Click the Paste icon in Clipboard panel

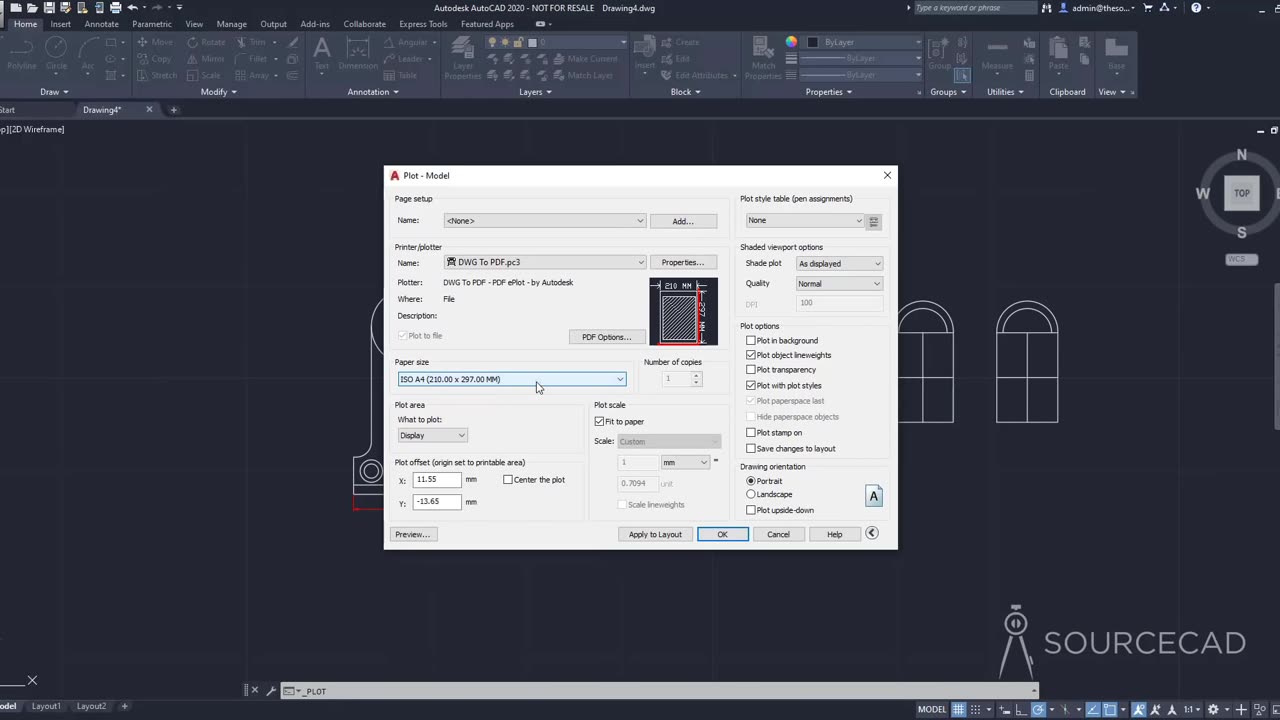point(1058,53)
